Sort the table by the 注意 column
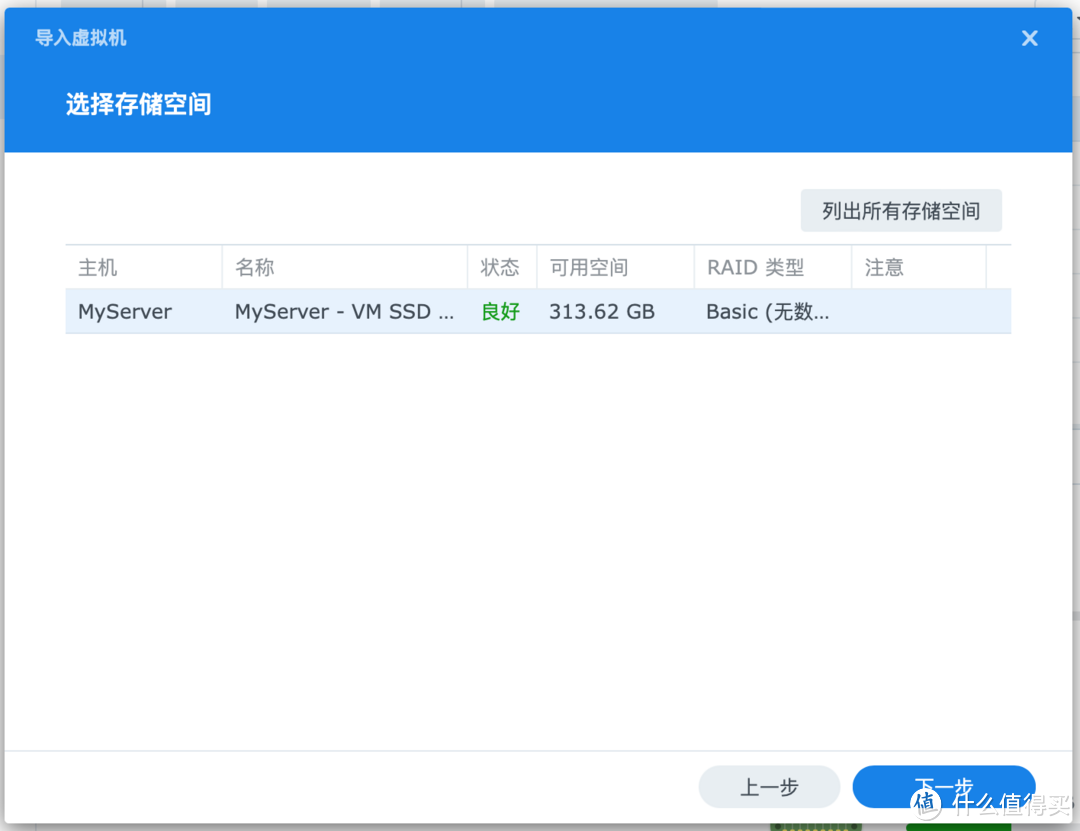Image resolution: width=1080 pixels, height=831 pixels. pyautogui.click(x=884, y=267)
